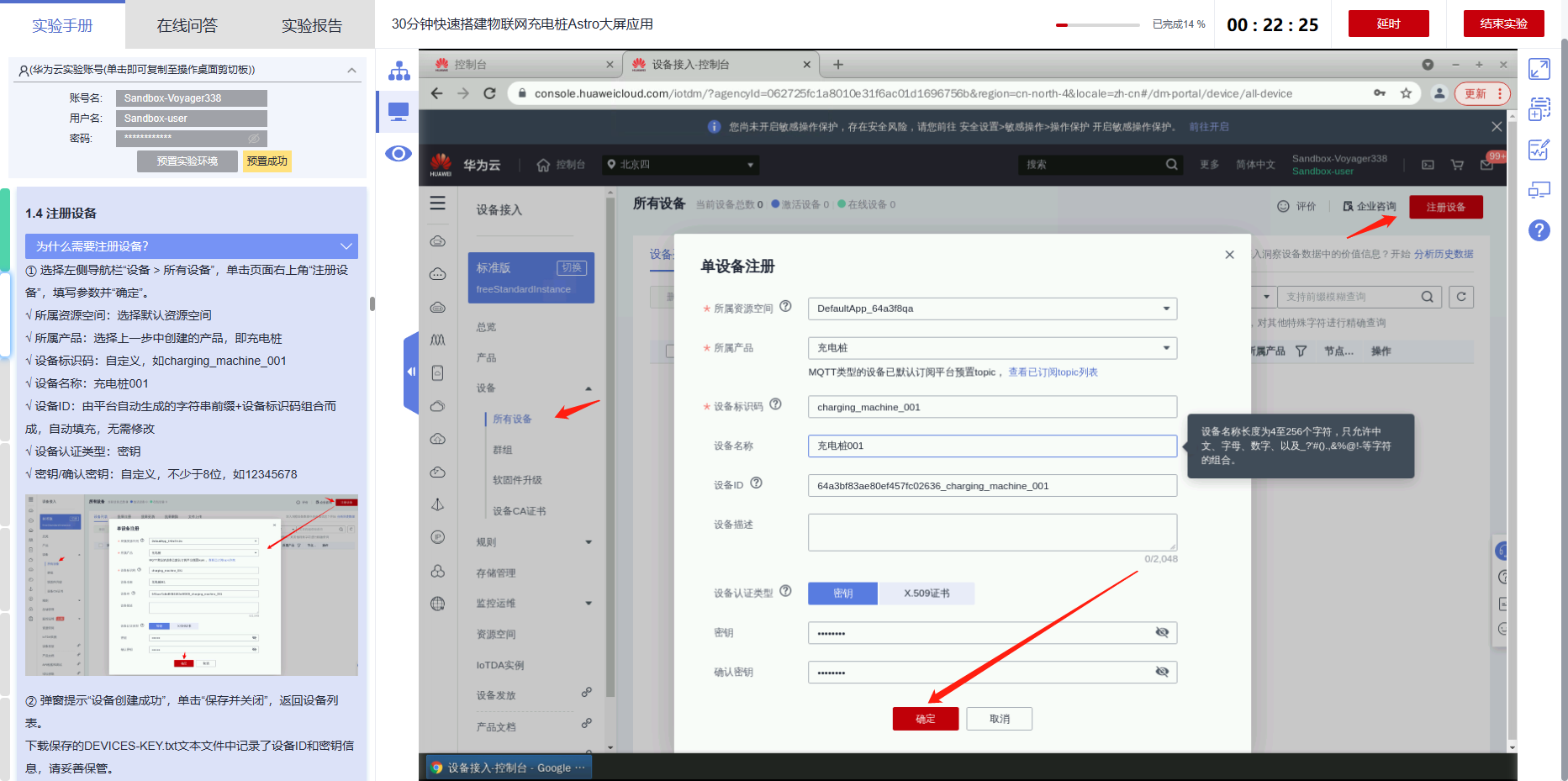Click the red 注册设备 button
The width and height of the screenshot is (1568, 781).
[1446, 207]
